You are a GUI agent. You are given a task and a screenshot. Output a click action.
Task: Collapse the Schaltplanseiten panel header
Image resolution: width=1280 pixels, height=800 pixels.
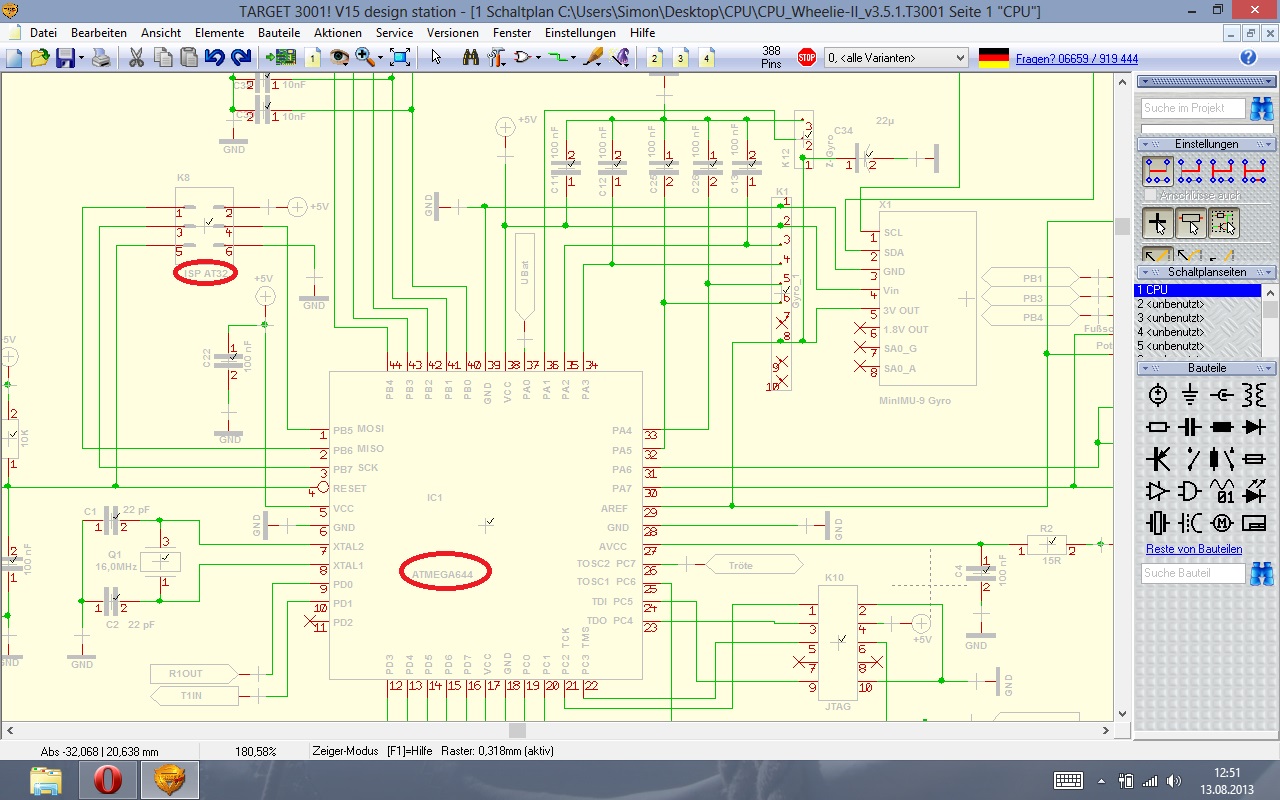pyautogui.click(x=1208, y=272)
